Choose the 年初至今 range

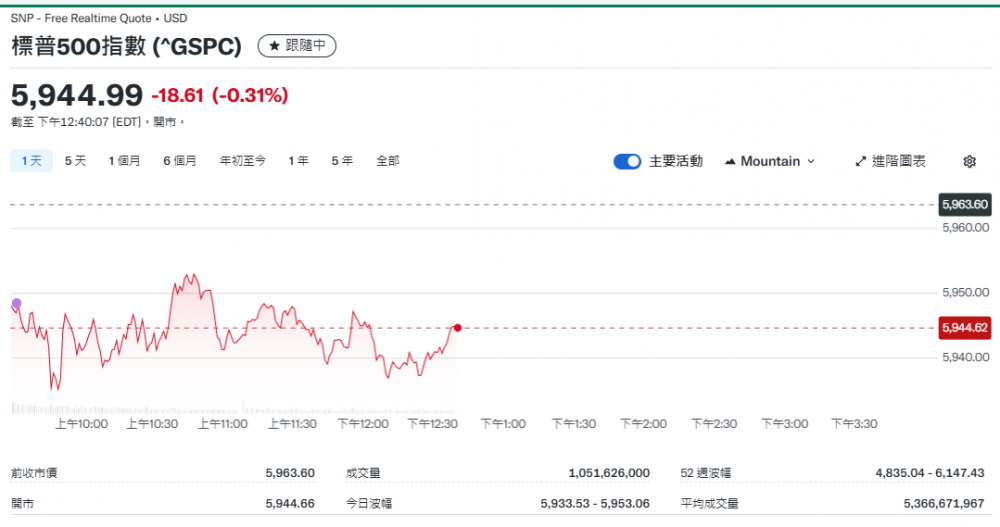pyautogui.click(x=243, y=160)
